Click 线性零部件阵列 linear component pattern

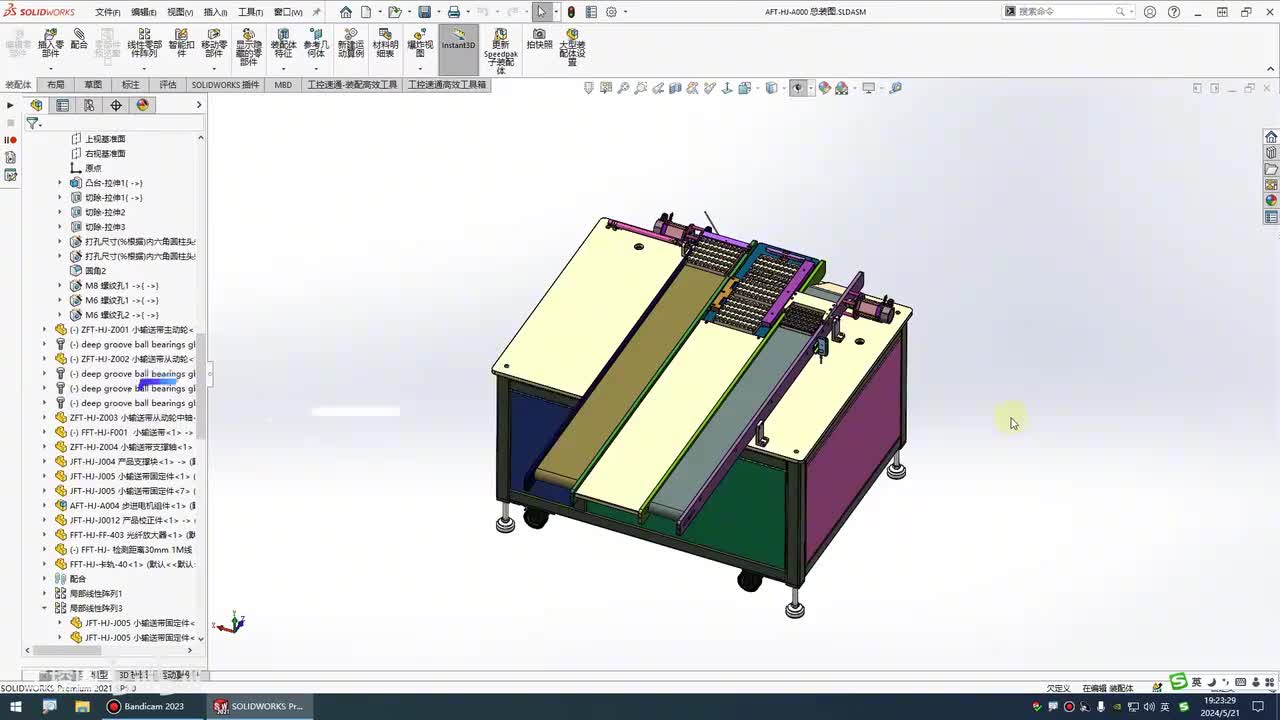[144, 44]
